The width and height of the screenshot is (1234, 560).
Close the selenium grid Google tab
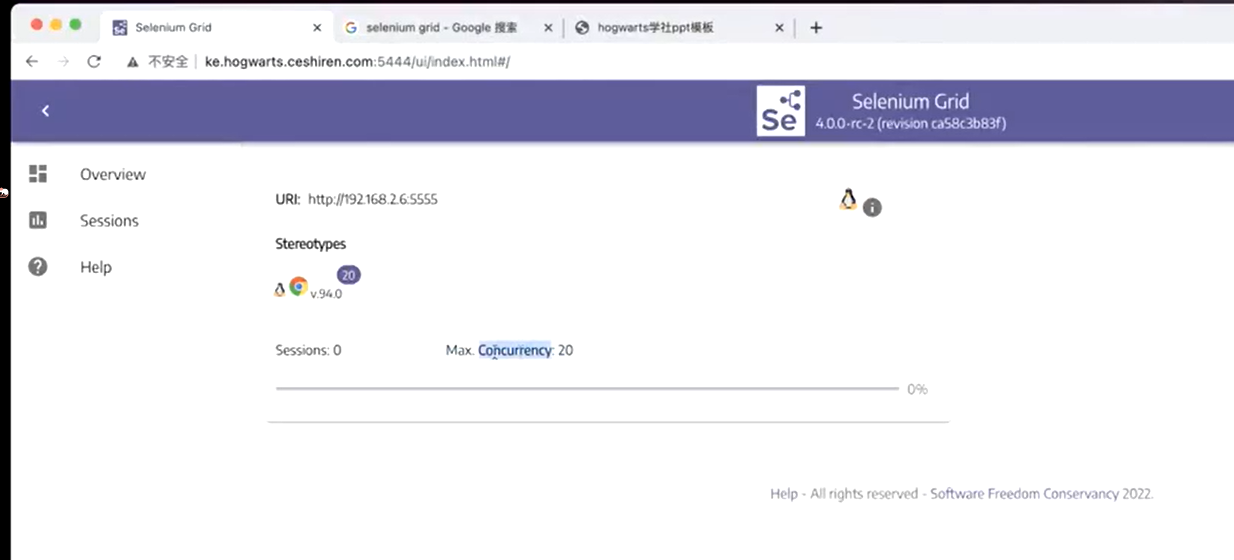[x=548, y=28]
